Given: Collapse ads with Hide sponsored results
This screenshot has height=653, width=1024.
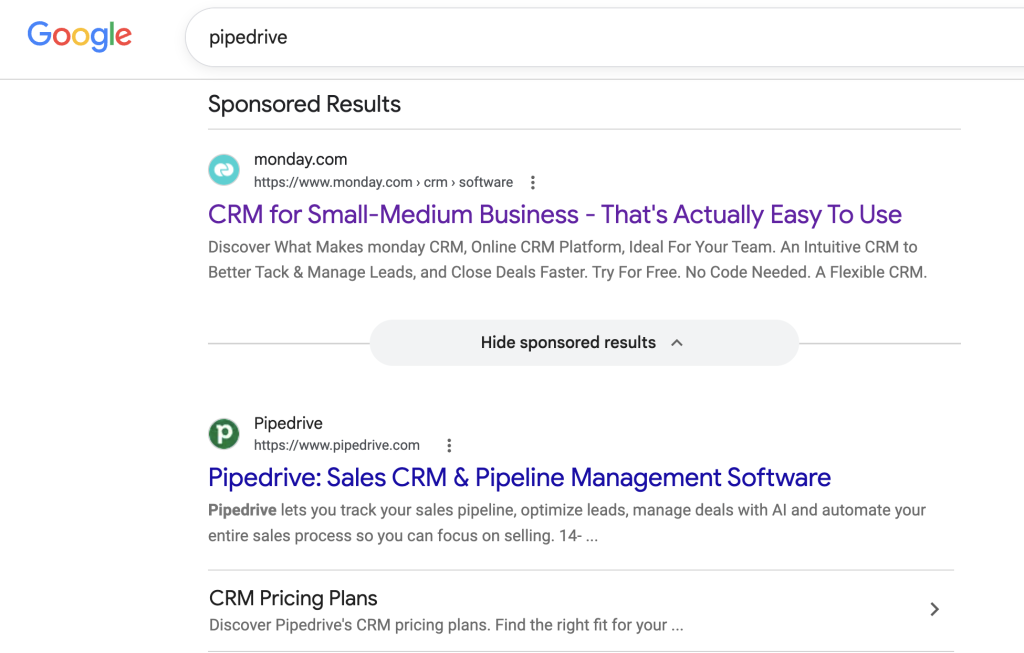Looking at the screenshot, I should (x=584, y=343).
